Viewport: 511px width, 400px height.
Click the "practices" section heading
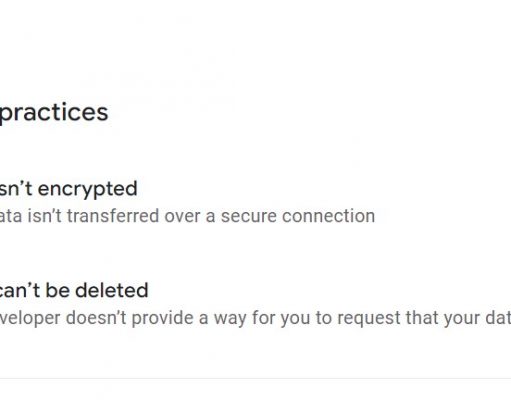point(54,113)
